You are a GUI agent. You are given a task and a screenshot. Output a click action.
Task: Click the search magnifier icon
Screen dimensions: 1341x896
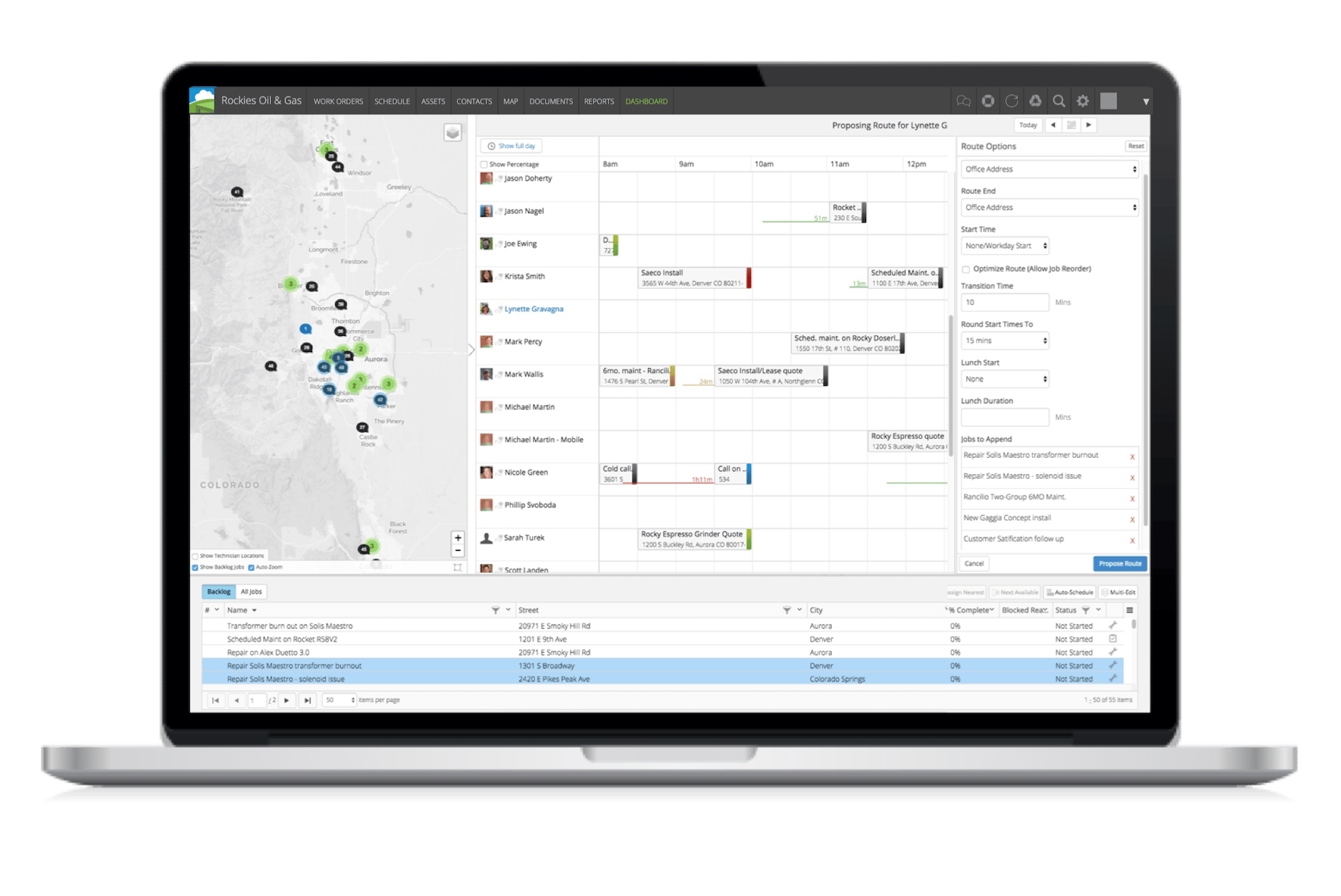pos(1059,101)
